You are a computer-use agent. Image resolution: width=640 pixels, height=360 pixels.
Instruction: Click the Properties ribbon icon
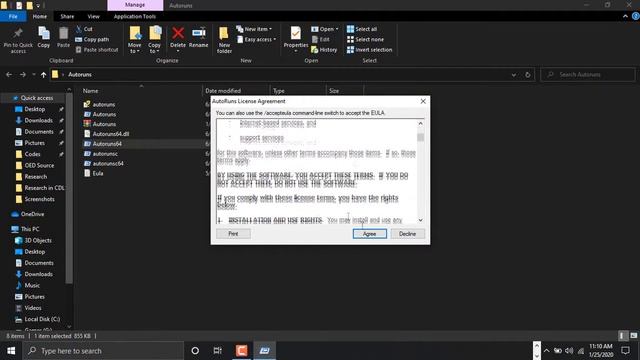coord(296,37)
